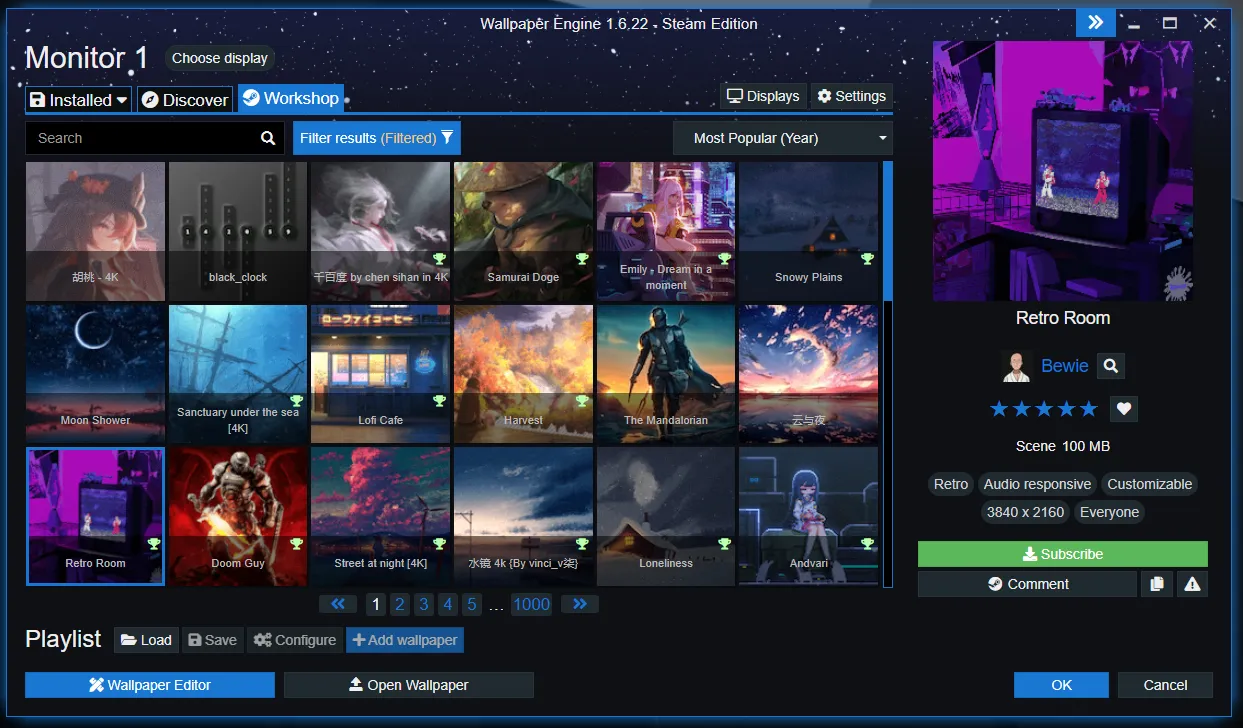This screenshot has height=728, width=1243.
Task: Select the Samurai Doge wallpaper
Action: click(x=523, y=231)
